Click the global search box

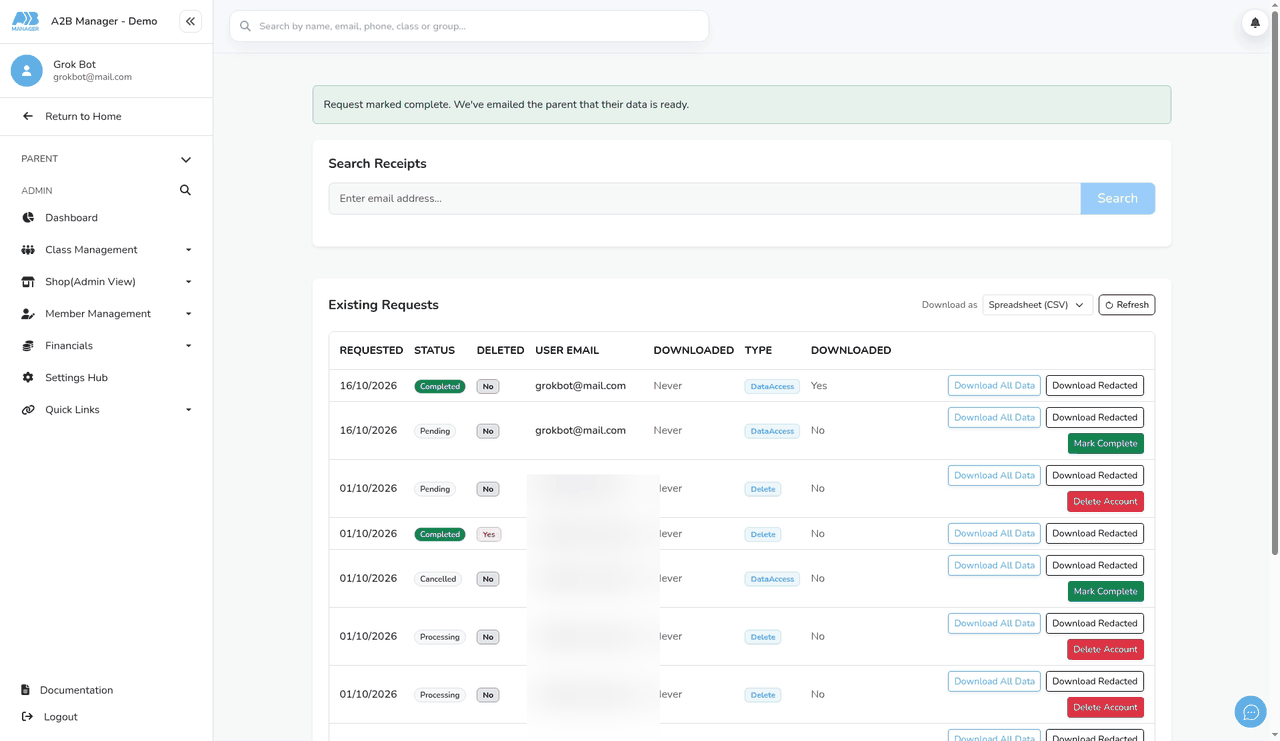[469, 26]
